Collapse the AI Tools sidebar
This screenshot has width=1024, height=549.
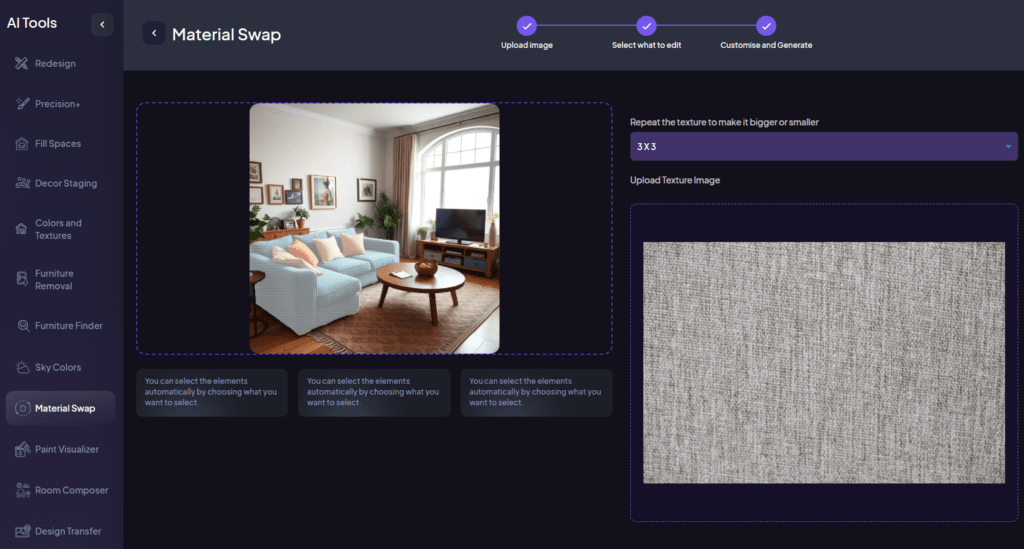coord(102,24)
